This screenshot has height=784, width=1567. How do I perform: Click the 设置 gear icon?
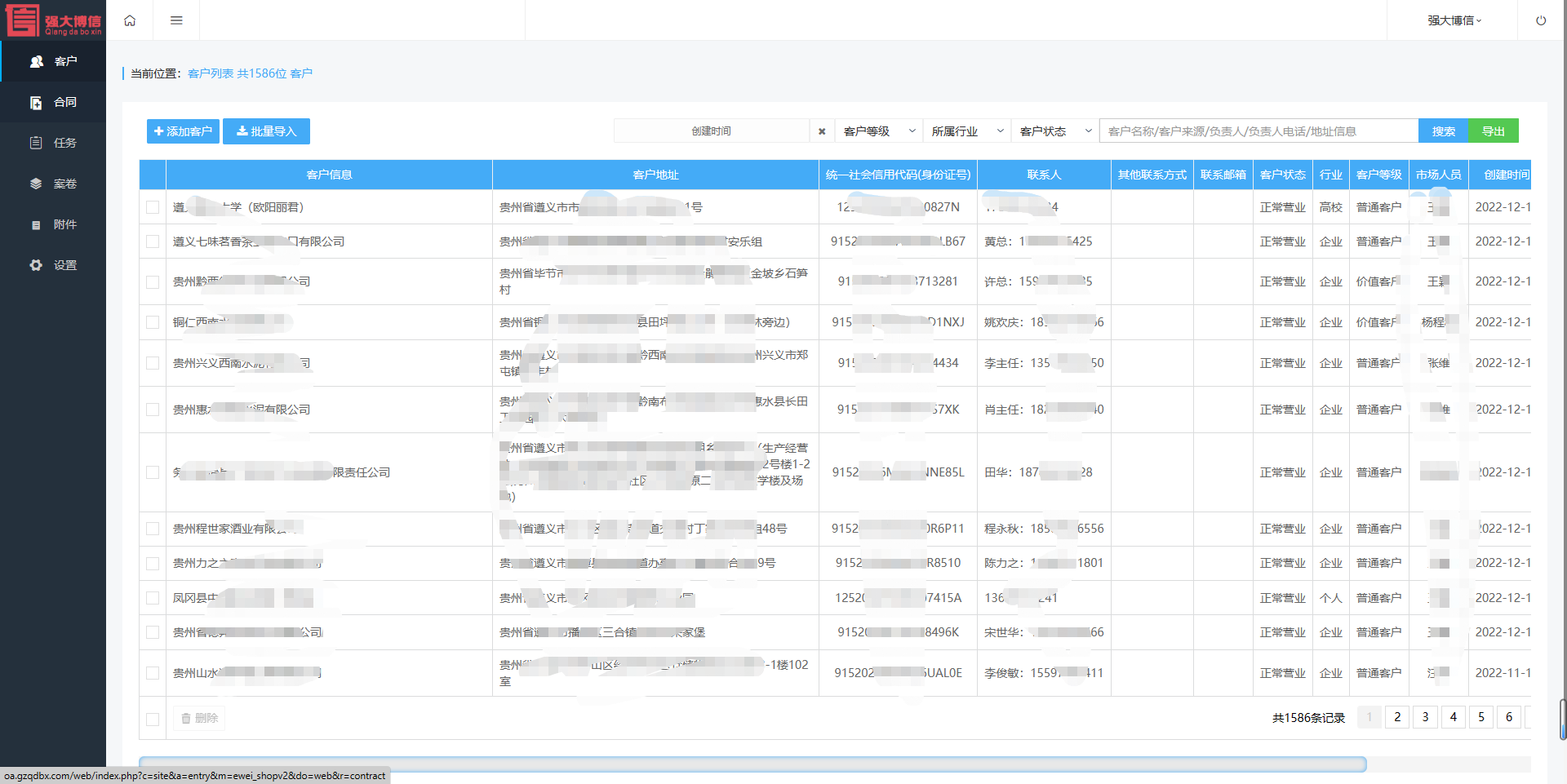36,265
